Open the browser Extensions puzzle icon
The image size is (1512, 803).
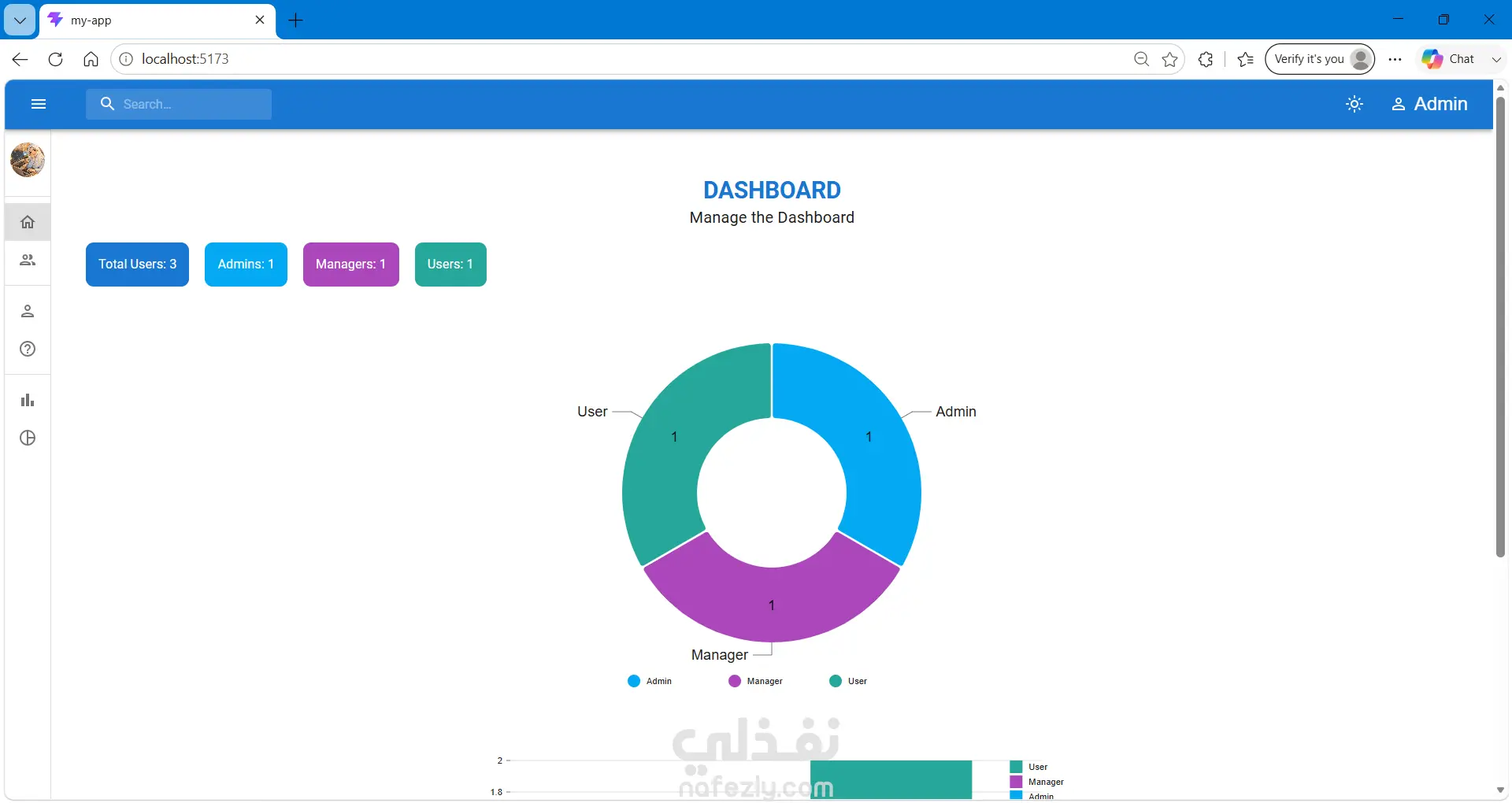(x=1206, y=59)
